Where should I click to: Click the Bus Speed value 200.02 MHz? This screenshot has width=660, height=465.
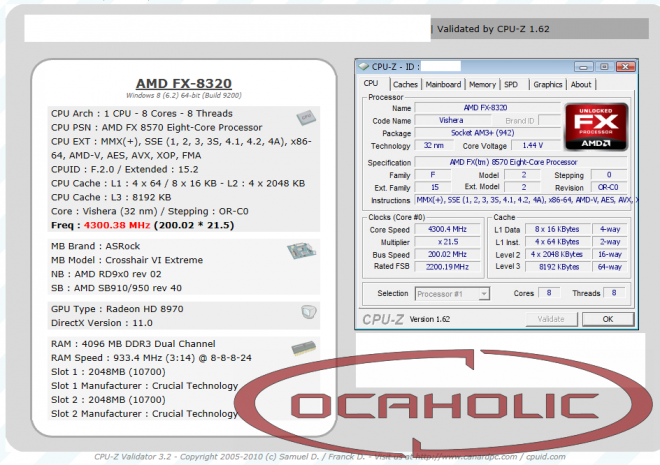pyautogui.click(x=447, y=255)
